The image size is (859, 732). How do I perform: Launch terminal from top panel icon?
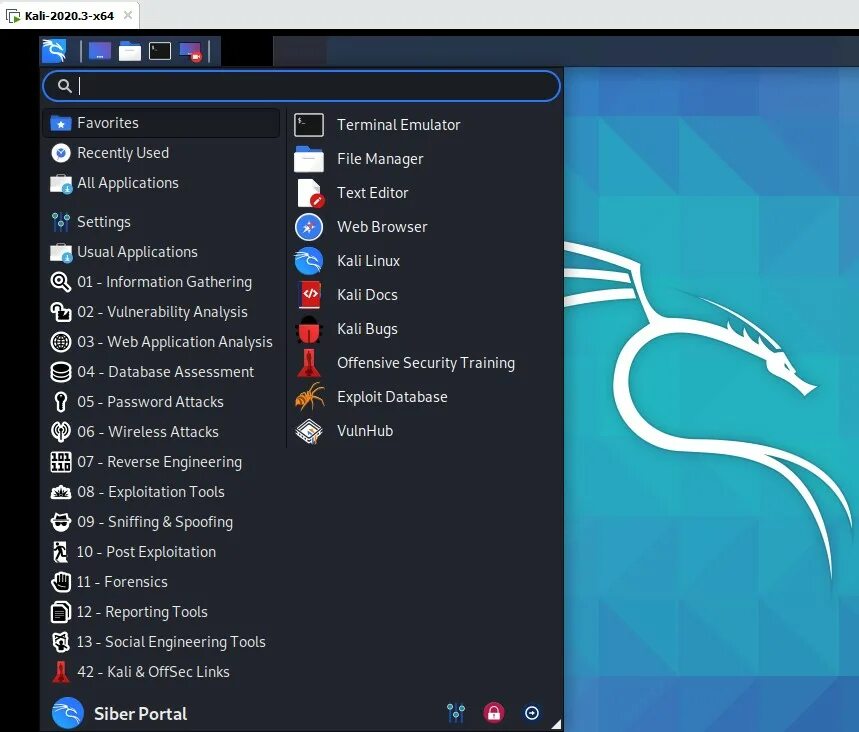pos(160,52)
